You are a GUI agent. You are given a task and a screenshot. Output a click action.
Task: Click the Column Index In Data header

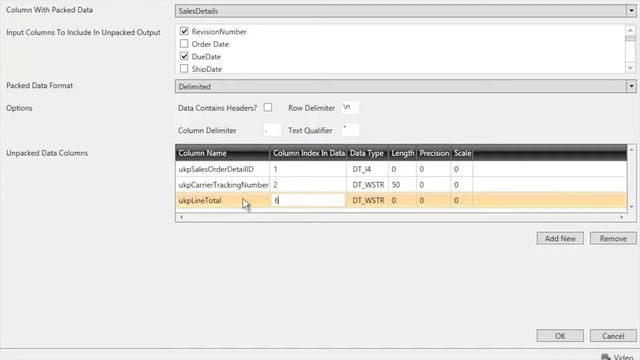click(x=309, y=153)
